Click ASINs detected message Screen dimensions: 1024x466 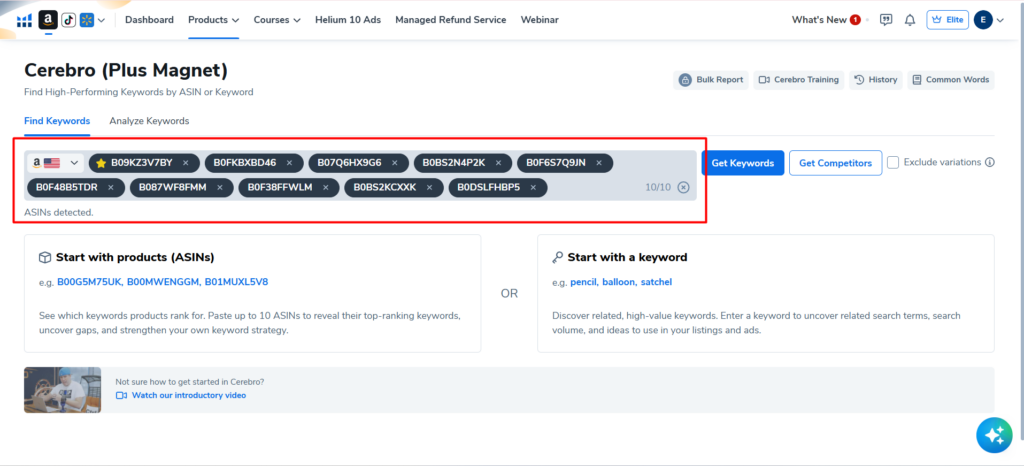click(59, 212)
